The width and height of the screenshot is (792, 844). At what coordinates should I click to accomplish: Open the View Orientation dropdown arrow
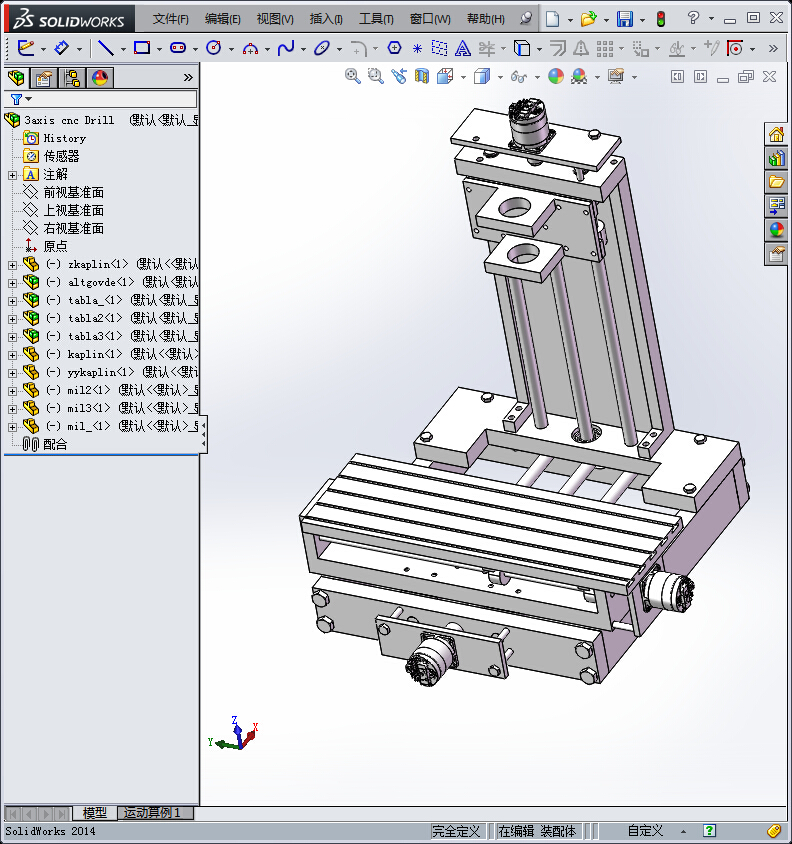tap(463, 78)
